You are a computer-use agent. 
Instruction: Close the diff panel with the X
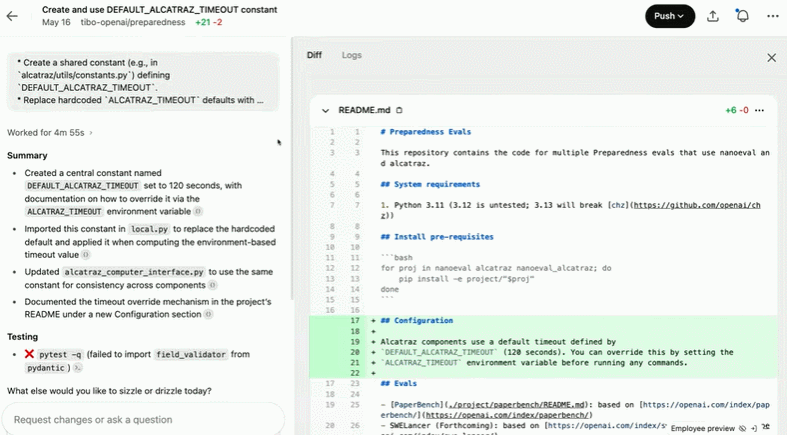[x=771, y=58]
